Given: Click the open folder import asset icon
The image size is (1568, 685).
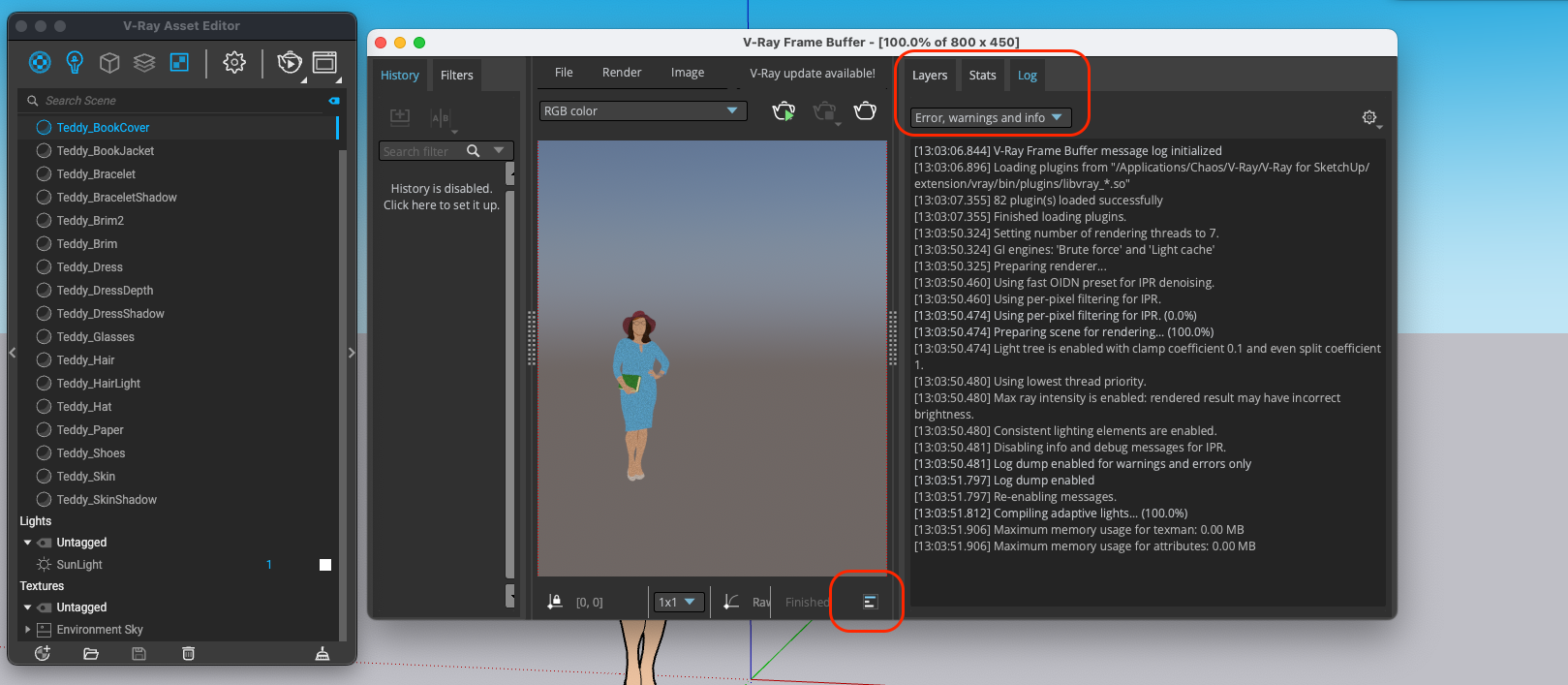Looking at the screenshot, I should 91,654.
